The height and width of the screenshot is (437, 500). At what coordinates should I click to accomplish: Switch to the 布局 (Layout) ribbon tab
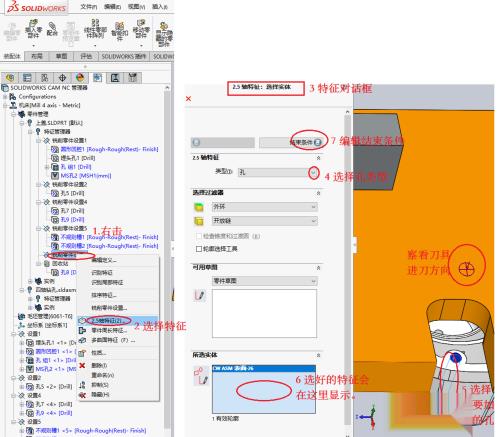coord(37,56)
